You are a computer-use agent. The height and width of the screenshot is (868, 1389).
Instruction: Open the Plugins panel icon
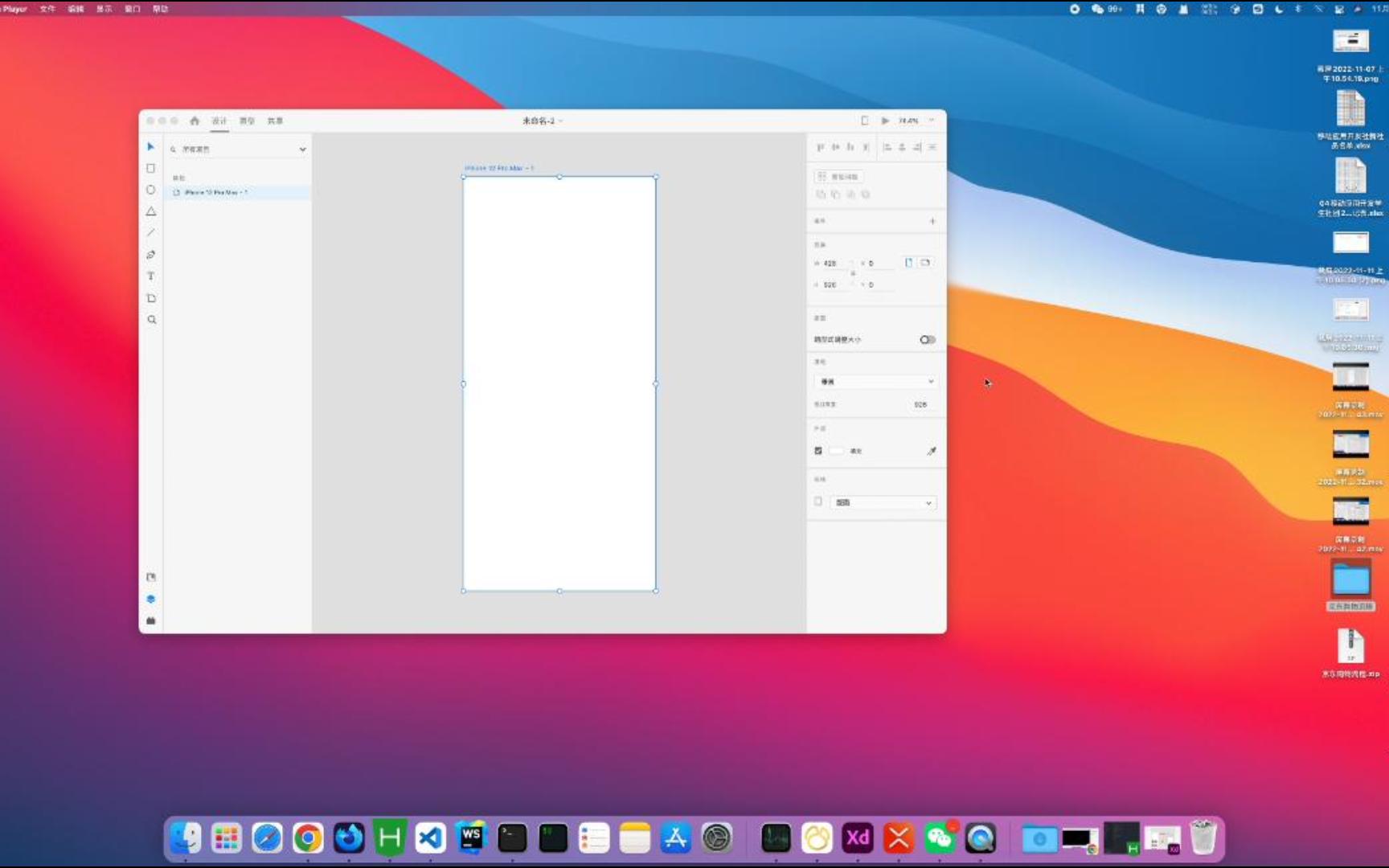click(150, 620)
